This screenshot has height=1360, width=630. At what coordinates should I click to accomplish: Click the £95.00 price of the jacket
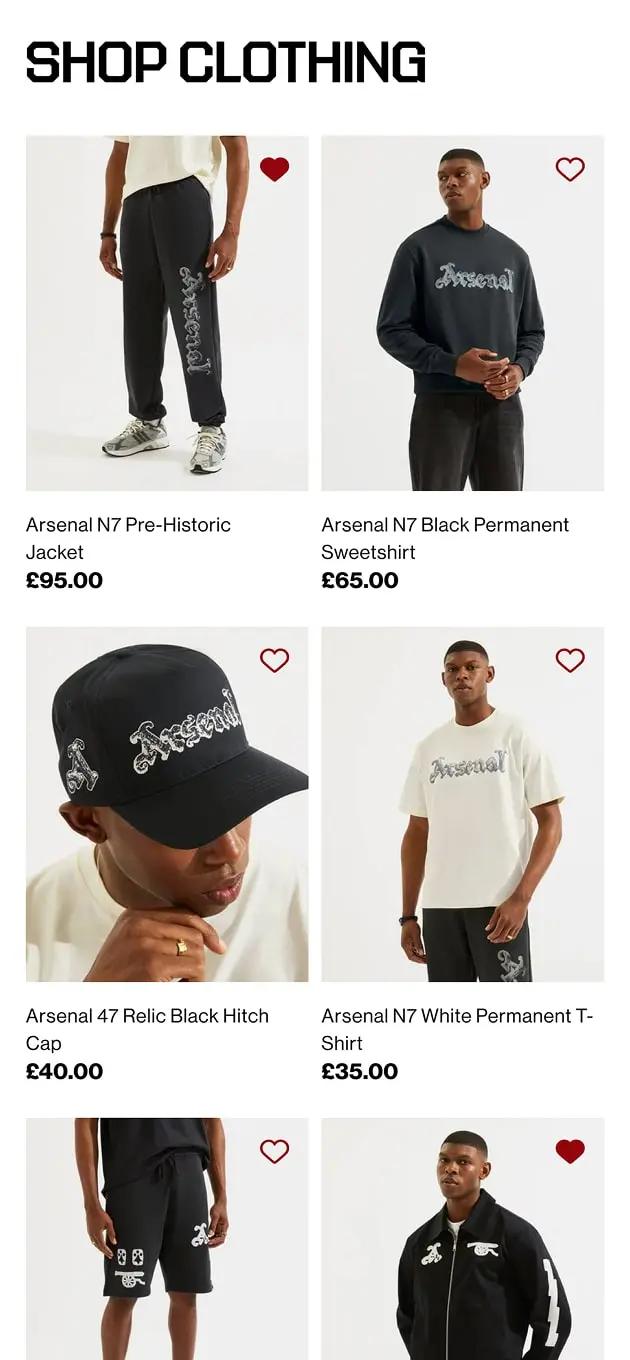[x=64, y=581]
